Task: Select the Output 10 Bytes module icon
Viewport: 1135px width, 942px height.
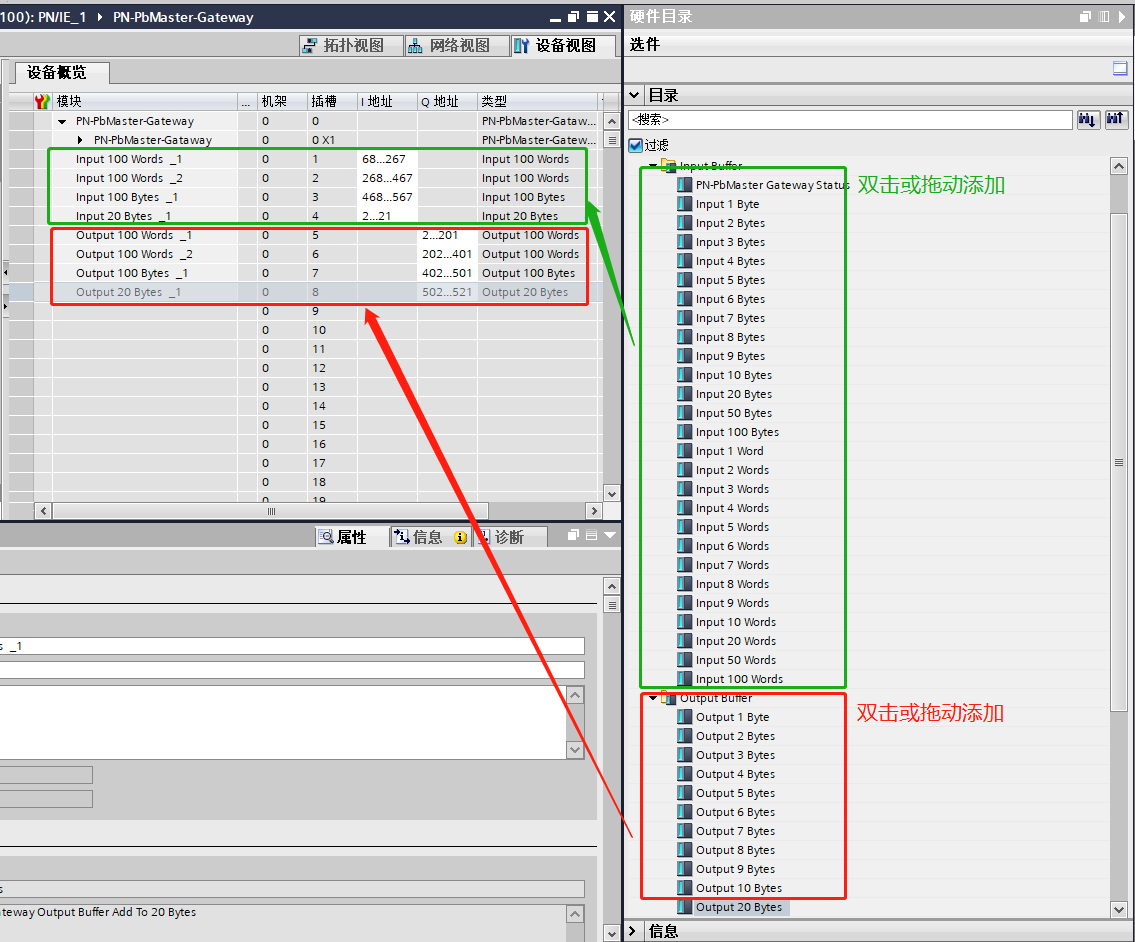Action: click(x=685, y=888)
